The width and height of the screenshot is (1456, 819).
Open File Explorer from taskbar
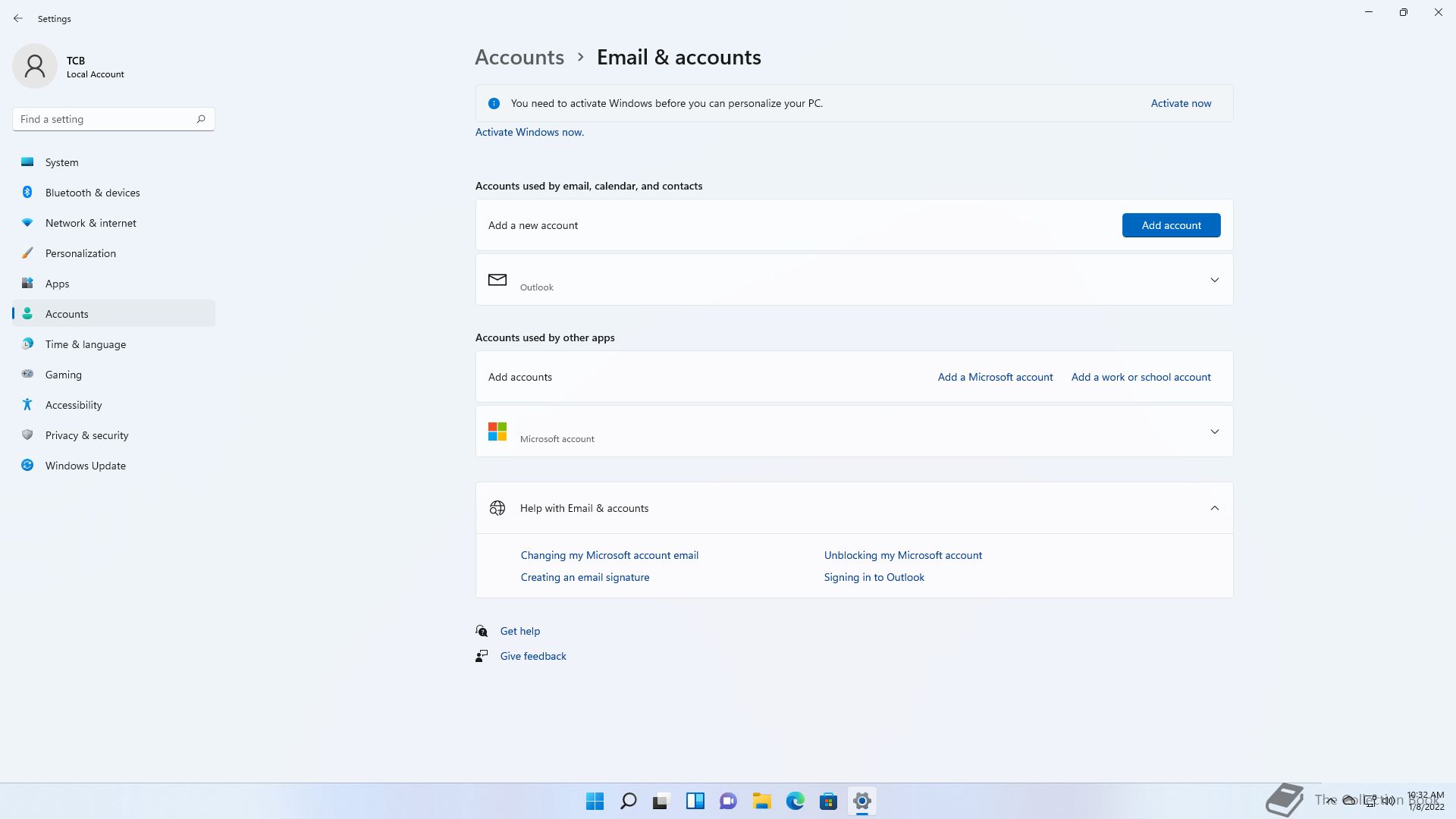[761, 801]
